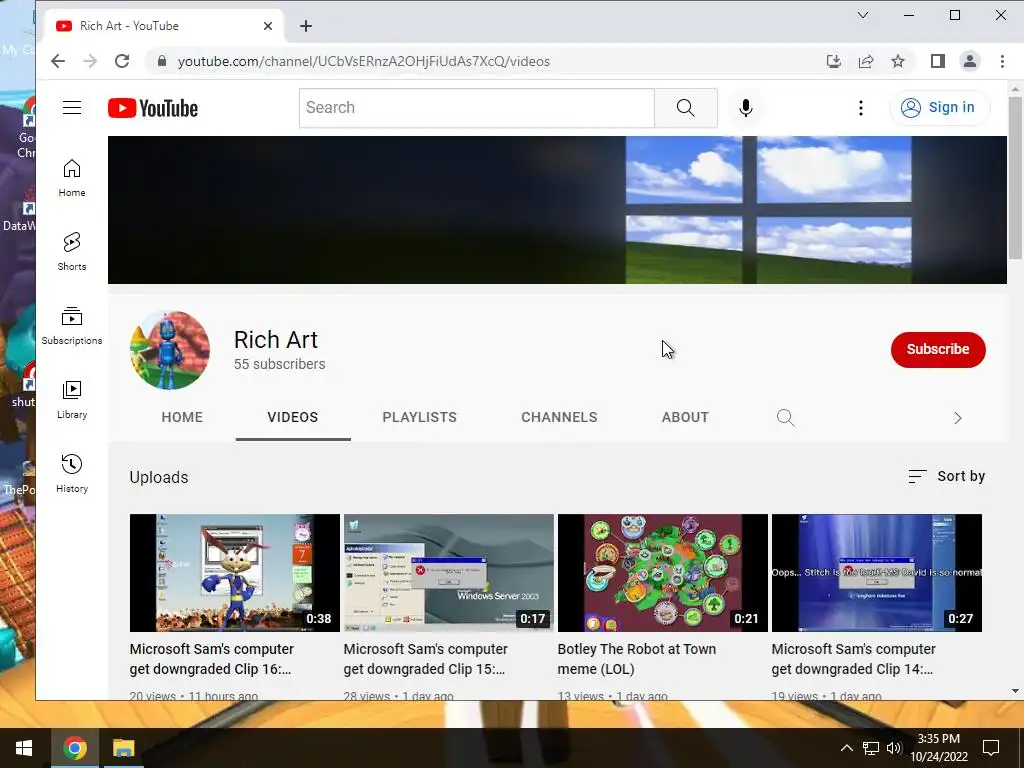Click the taskbar clock showing 3:35 PM
The width and height of the screenshot is (1024, 768).
938,748
